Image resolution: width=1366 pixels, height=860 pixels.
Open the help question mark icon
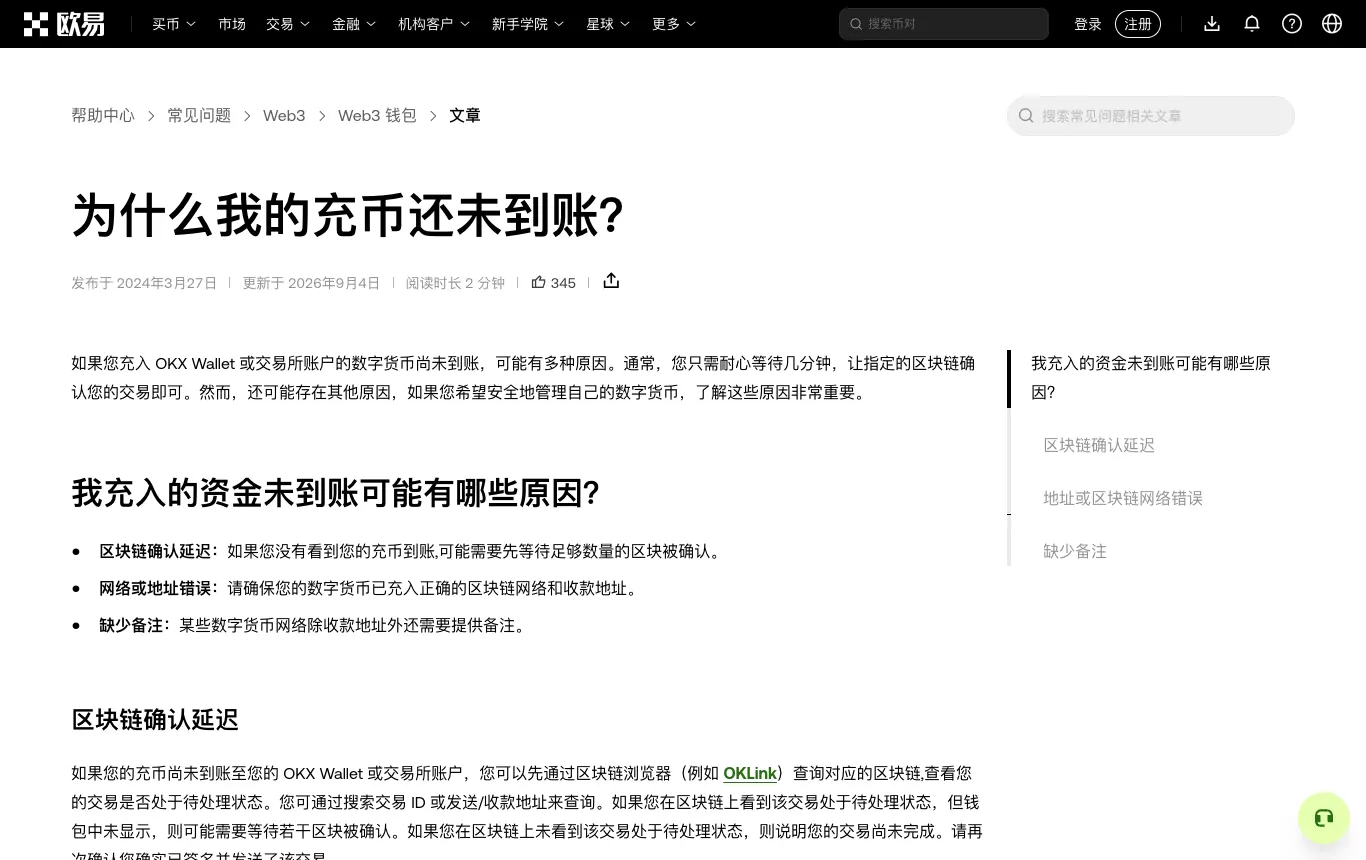tap(1292, 24)
